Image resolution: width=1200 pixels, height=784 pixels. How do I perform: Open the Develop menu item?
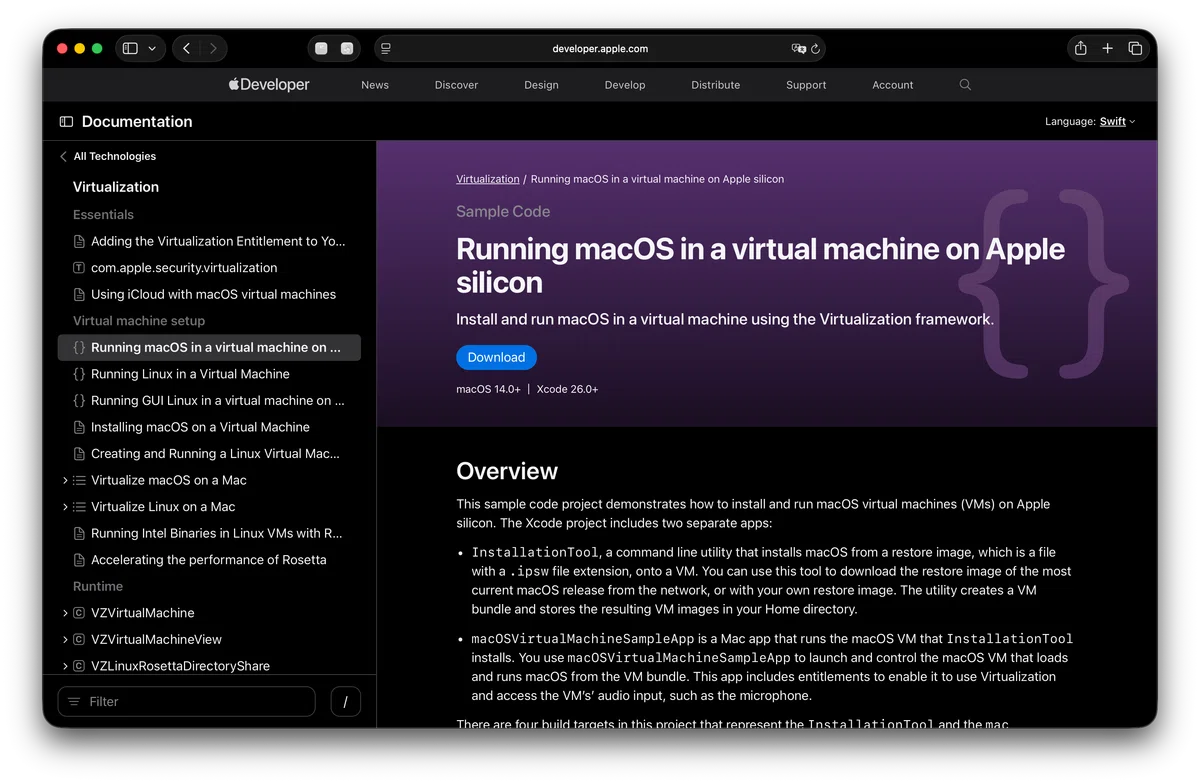coord(625,85)
